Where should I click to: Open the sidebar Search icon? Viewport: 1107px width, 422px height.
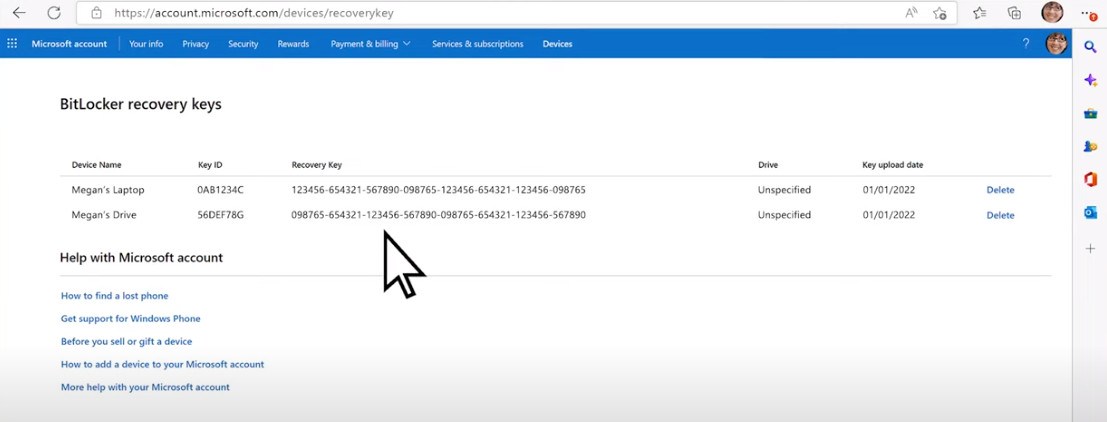pos(1090,47)
